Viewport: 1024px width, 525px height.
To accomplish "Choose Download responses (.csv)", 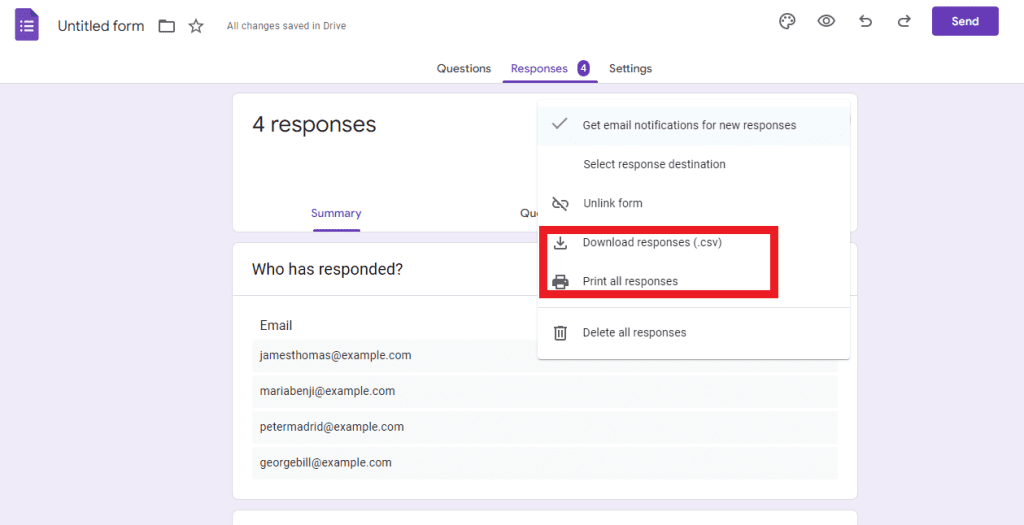I will pos(694,243).
